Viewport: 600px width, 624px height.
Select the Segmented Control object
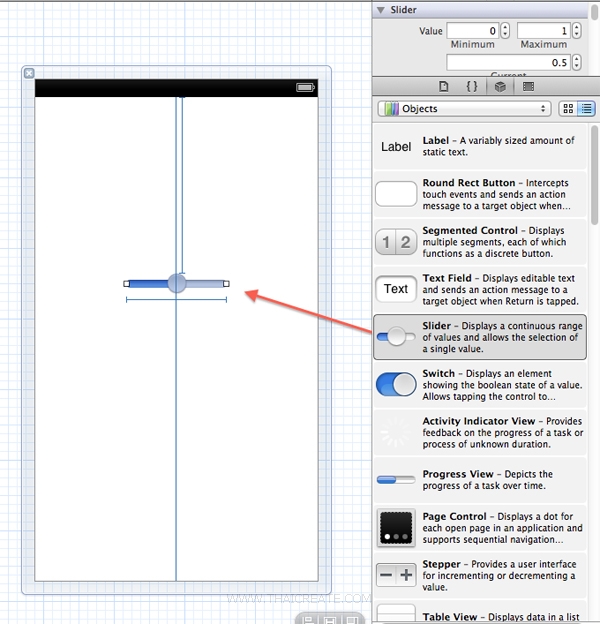click(x=480, y=242)
